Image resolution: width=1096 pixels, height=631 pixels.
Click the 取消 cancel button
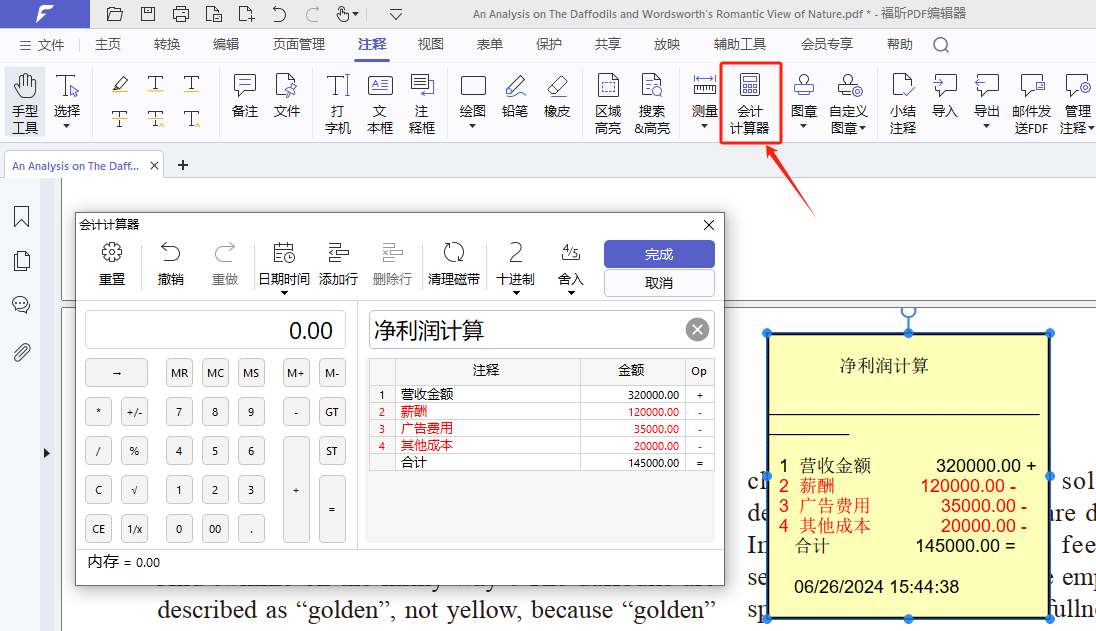(x=659, y=283)
